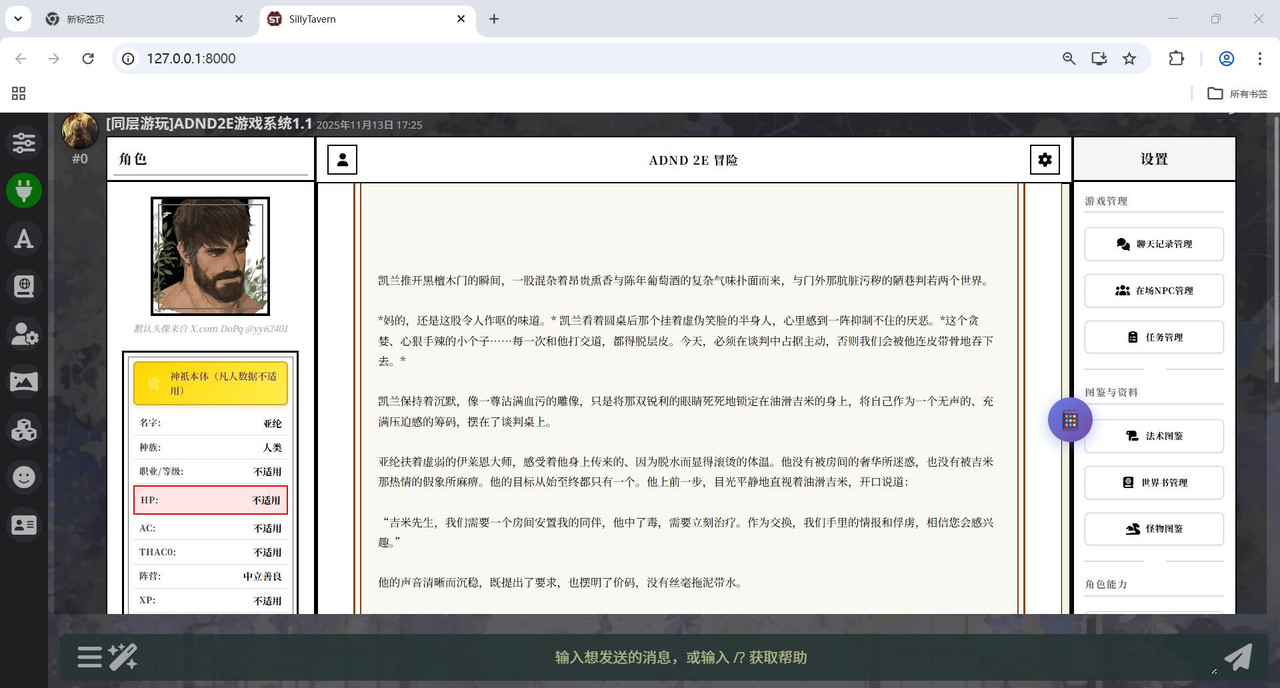Click the 神祇本体 yellow banner
The height and width of the screenshot is (688, 1280).
(210, 383)
